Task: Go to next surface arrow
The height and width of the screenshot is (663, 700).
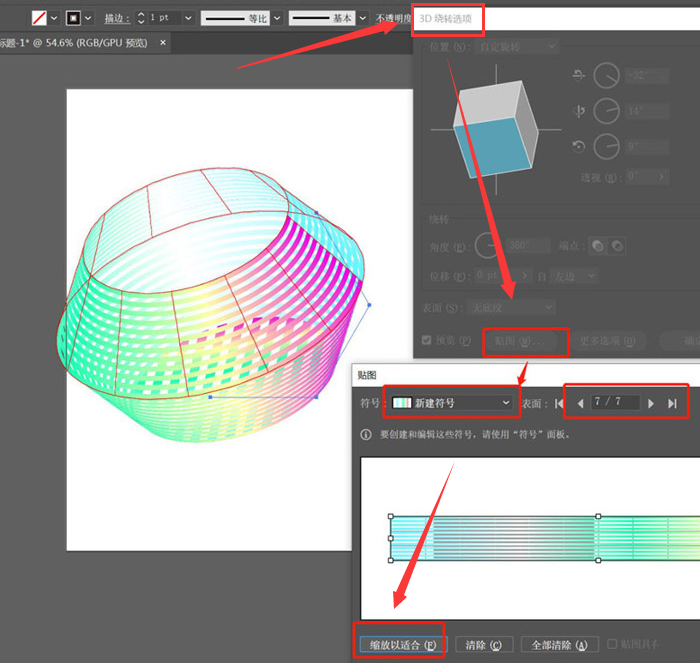Action: coord(652,403)
